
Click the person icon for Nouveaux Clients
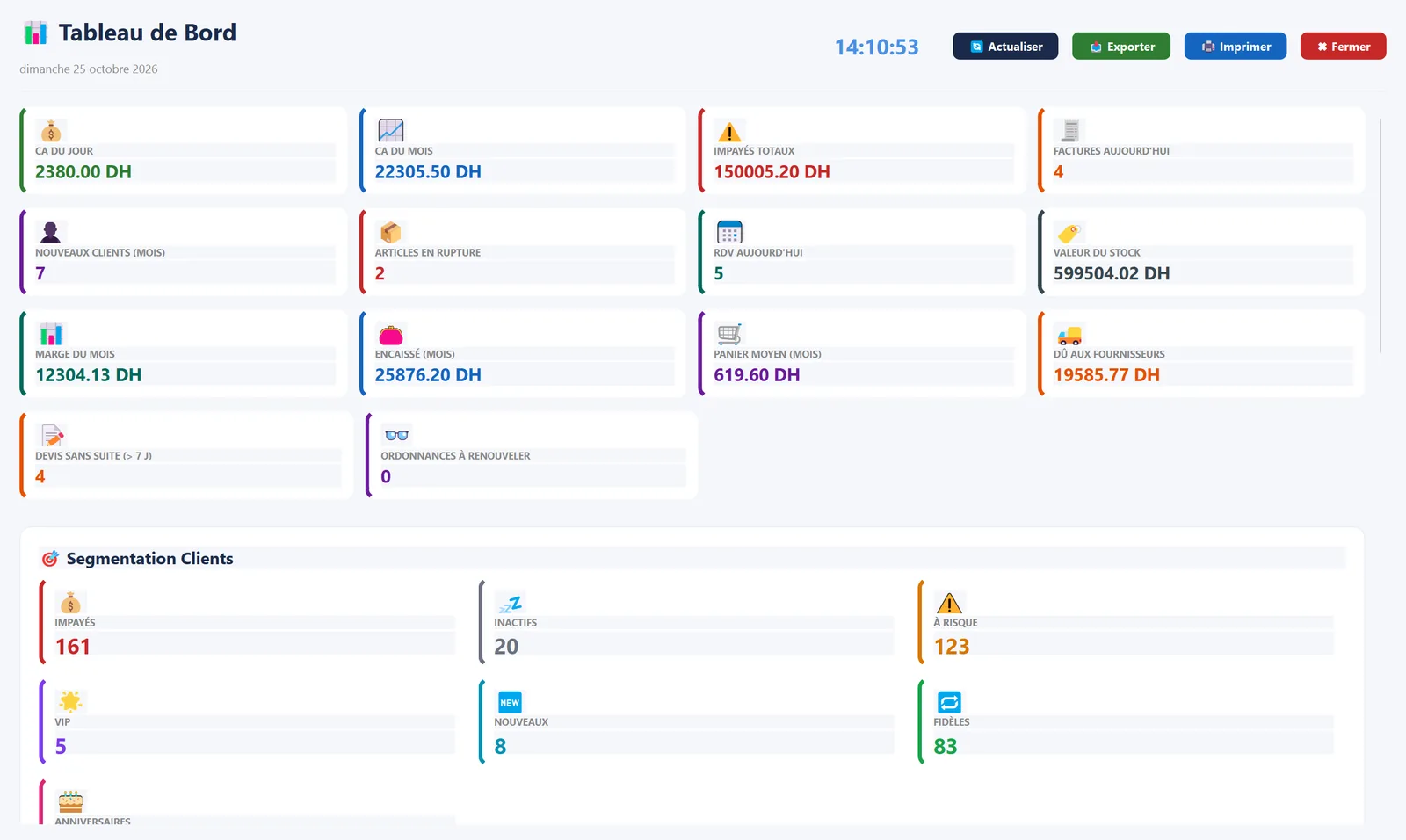coord(51,232)
